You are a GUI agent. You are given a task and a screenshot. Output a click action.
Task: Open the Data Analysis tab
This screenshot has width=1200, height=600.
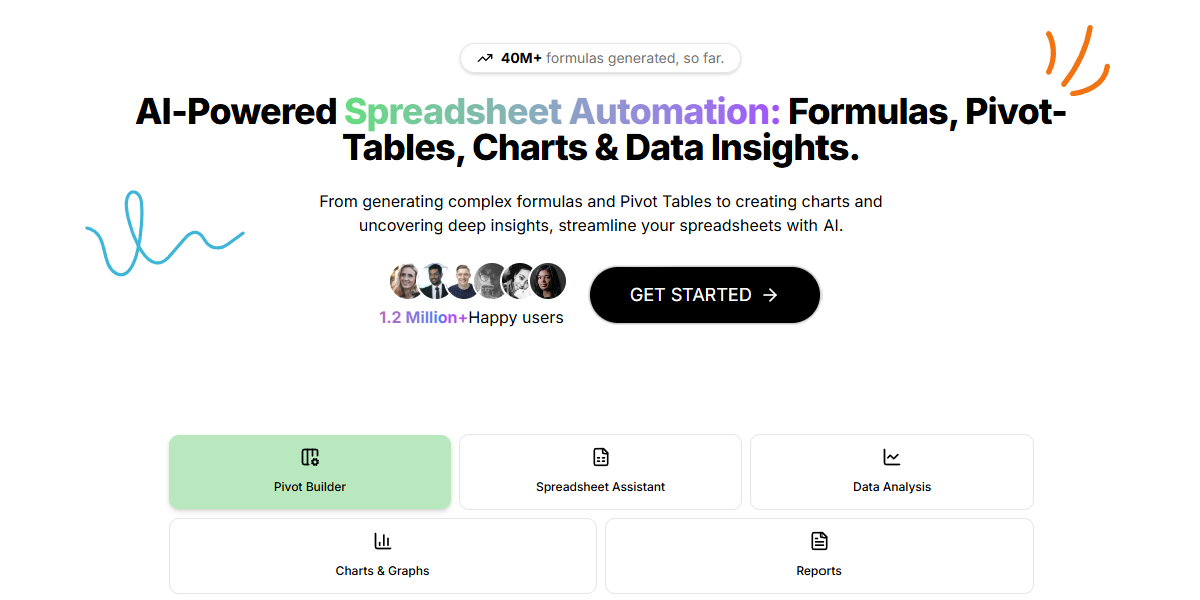(892, 472)
